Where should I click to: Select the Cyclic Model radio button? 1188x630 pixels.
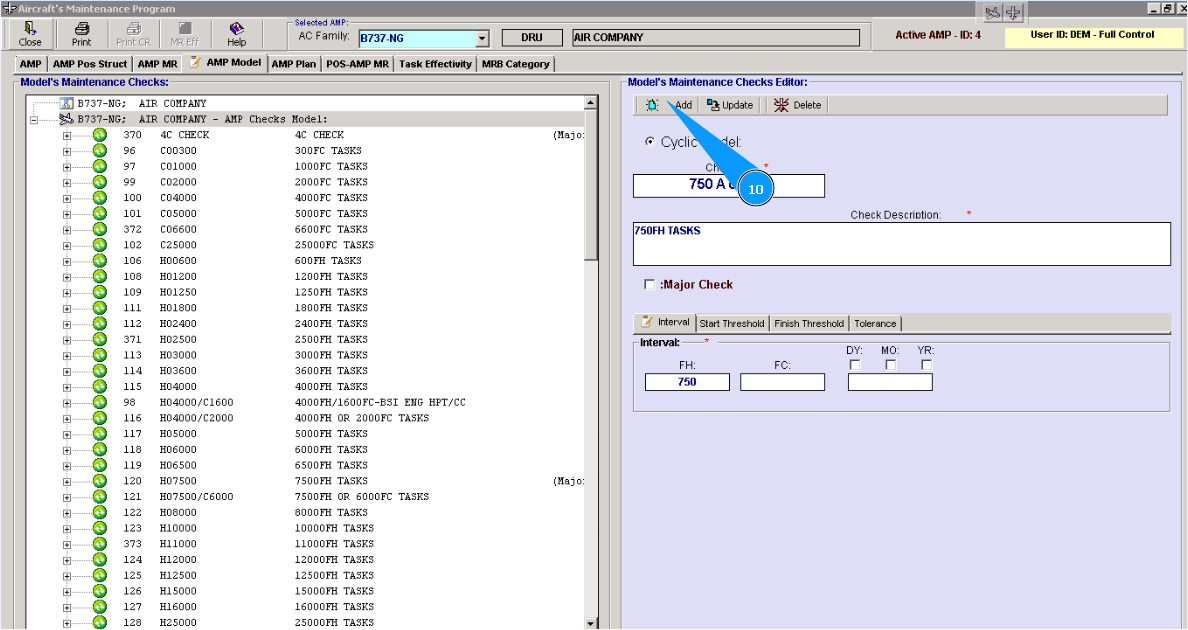point(651,143)
